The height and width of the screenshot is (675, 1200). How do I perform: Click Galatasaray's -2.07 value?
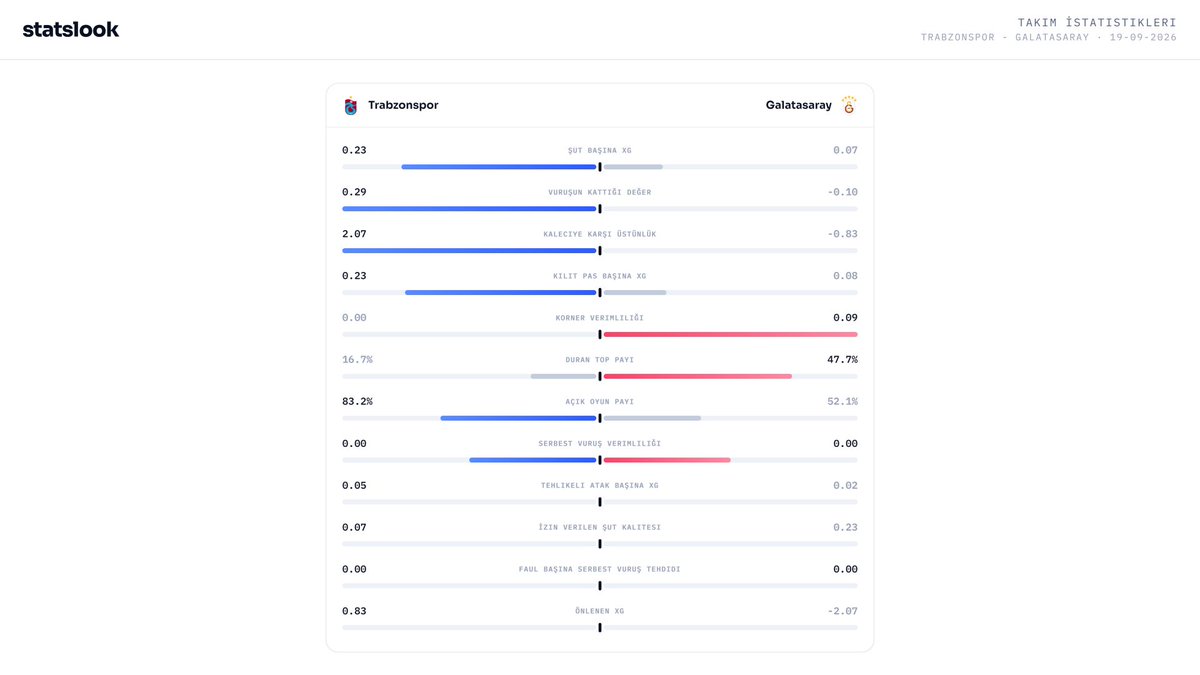click(x=842, y=612)
